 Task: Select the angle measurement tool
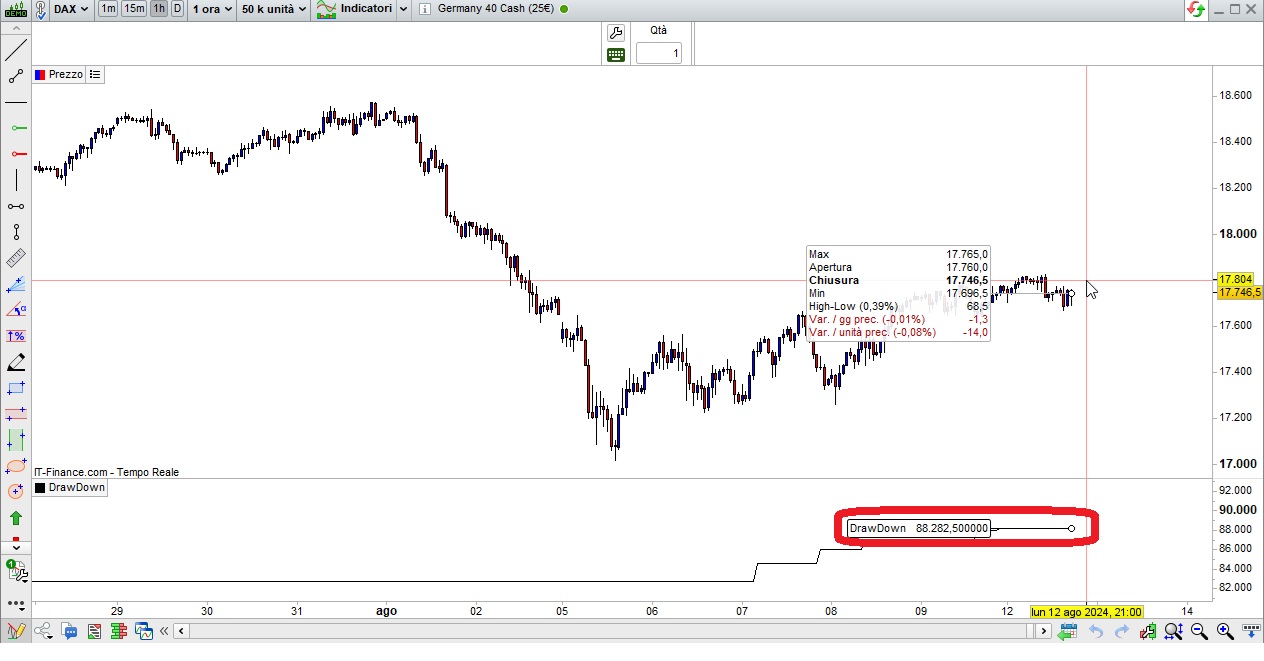[x=16, y=310]
